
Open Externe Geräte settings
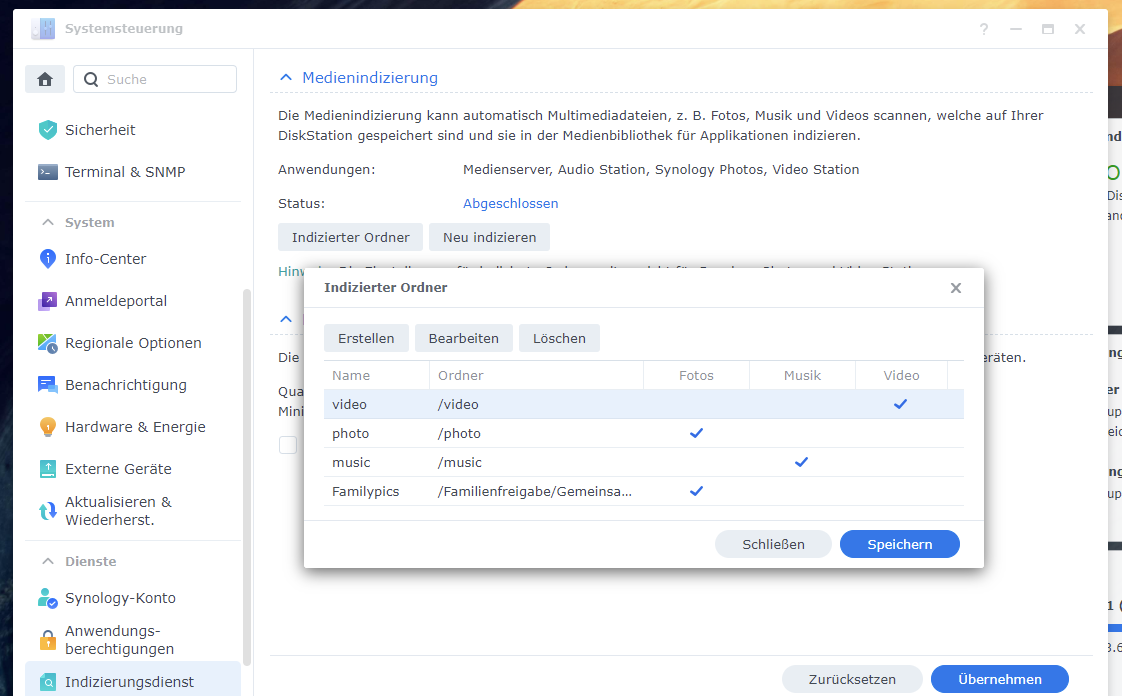click(118, 469)
